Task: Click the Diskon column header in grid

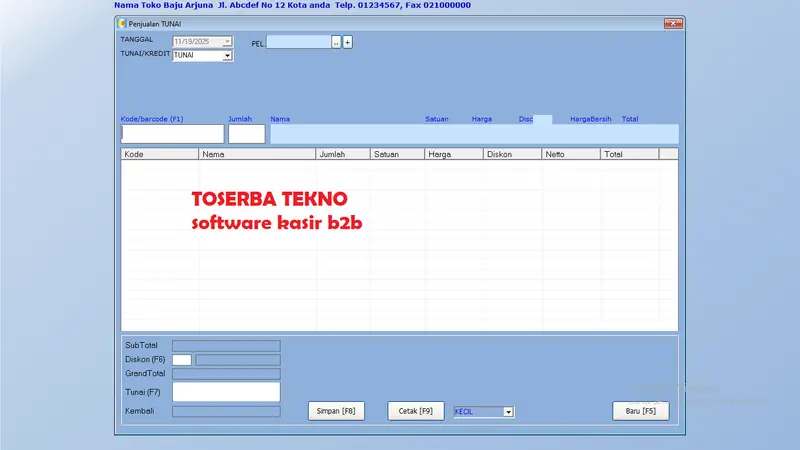Action: (x=511, y=155)
